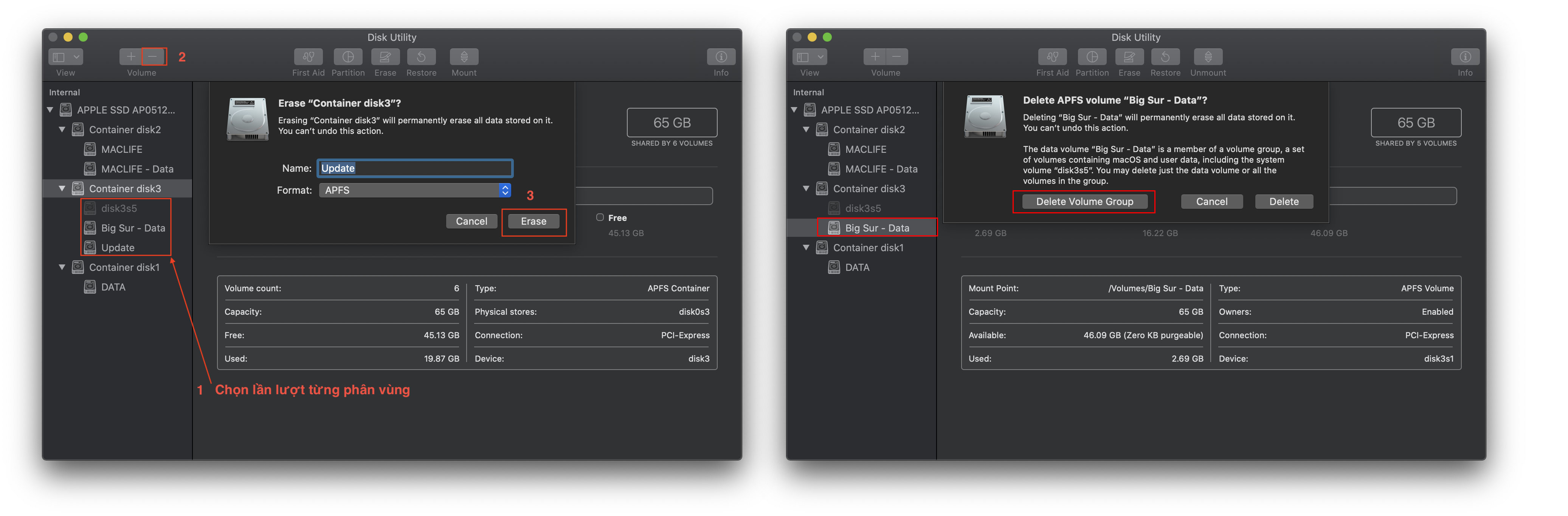
Task: Collapse the APPLE SSD disclosure triangle
Action: coord(50,110)
